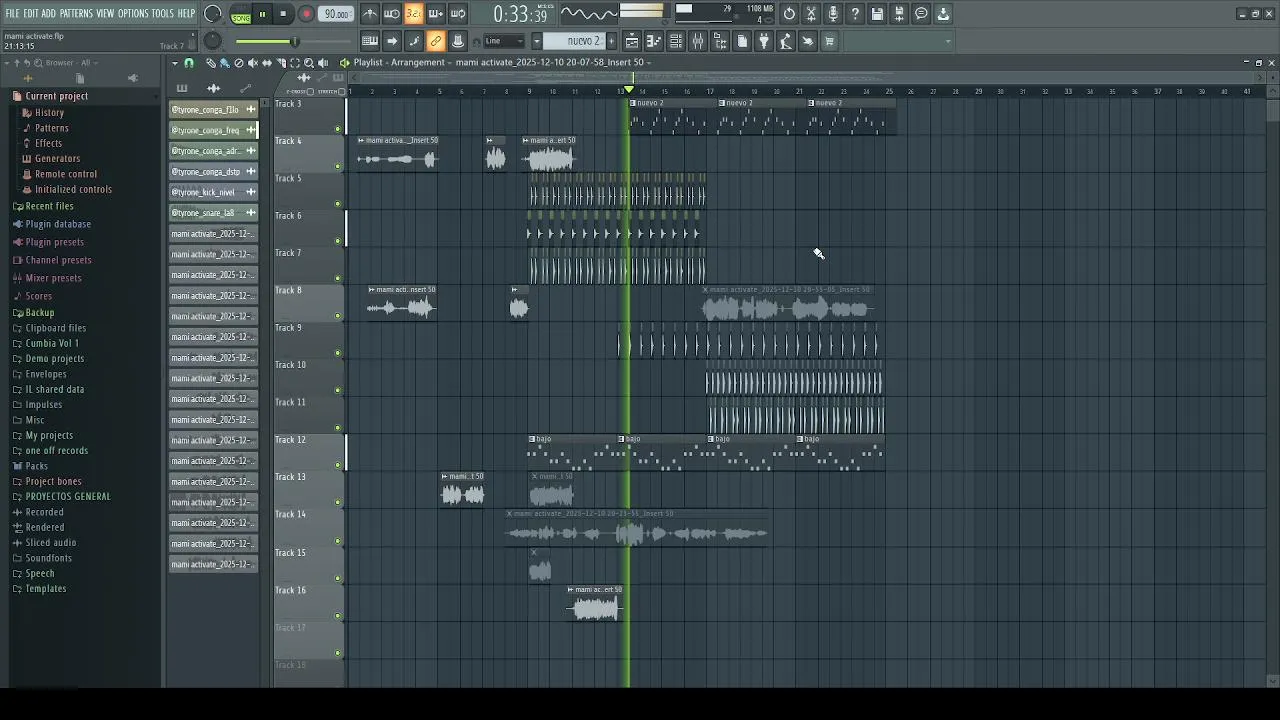Toggle typing keyboard to piano icon
This screenshot has height=720, width=1280.
[x=370, y=41]
